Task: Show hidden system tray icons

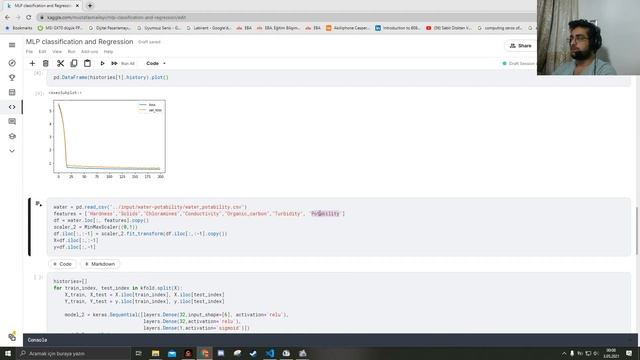Action: tap(564, 353)
